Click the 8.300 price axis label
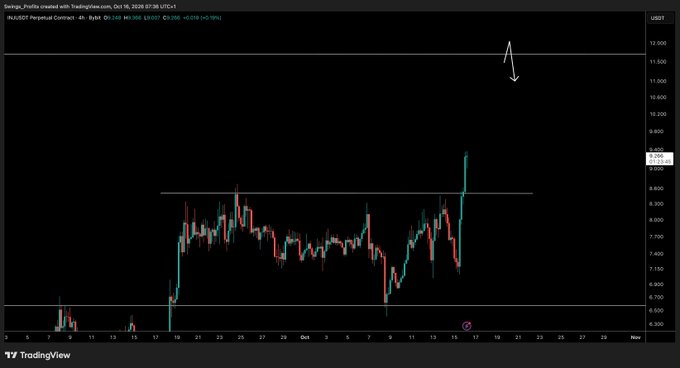 coord(657,204)
